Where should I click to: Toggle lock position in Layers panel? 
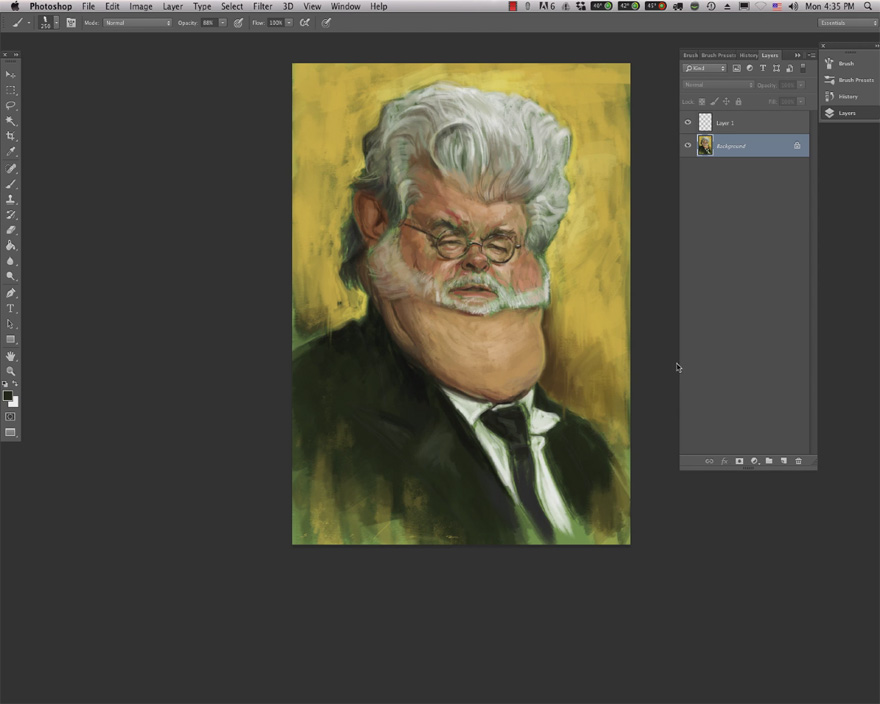[726, 102]
